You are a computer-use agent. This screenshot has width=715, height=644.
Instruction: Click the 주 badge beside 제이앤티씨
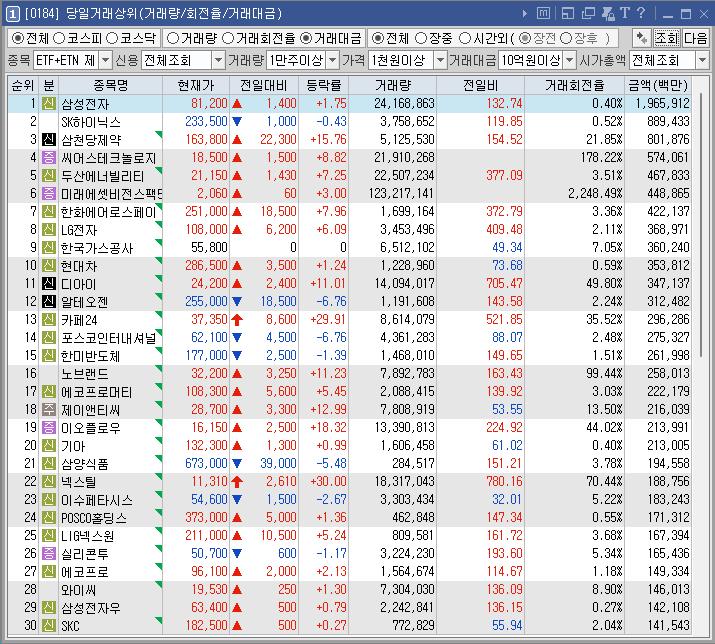pos(49,409)
